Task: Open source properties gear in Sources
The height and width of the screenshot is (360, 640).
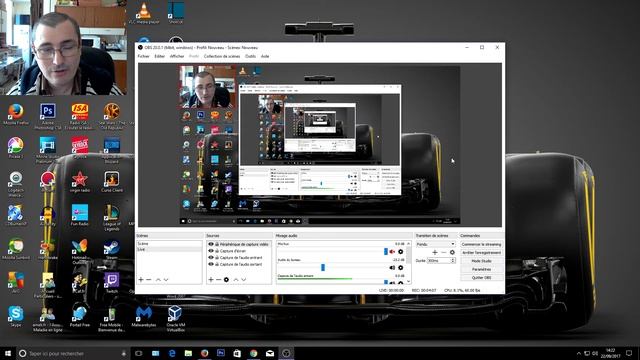Action: click(x=226, y=280)
